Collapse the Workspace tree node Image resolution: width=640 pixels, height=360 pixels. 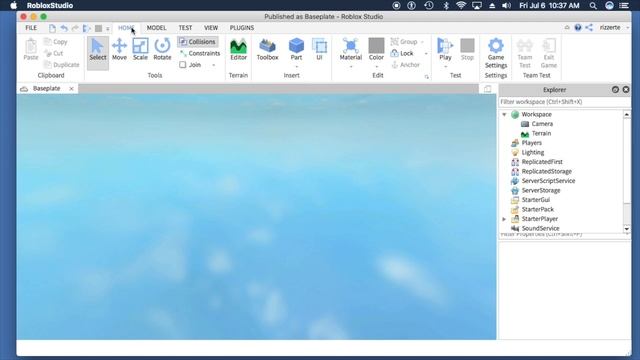point(504,114)
